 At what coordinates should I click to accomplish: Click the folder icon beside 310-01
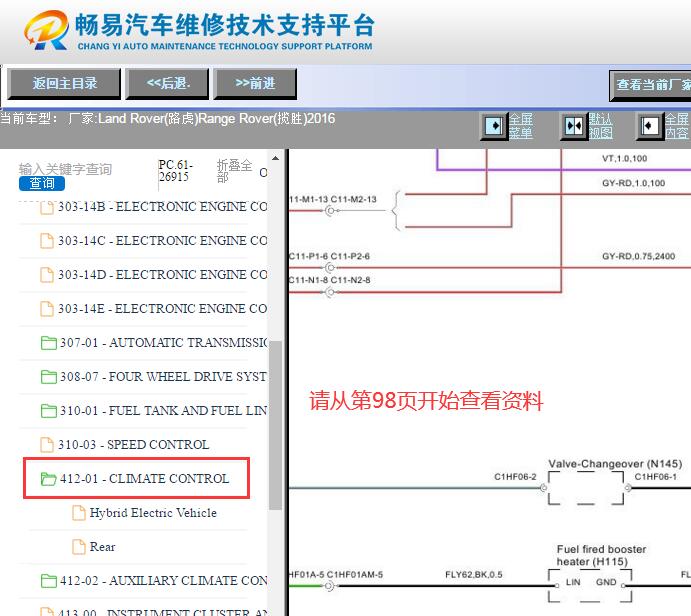coord(48,411)
